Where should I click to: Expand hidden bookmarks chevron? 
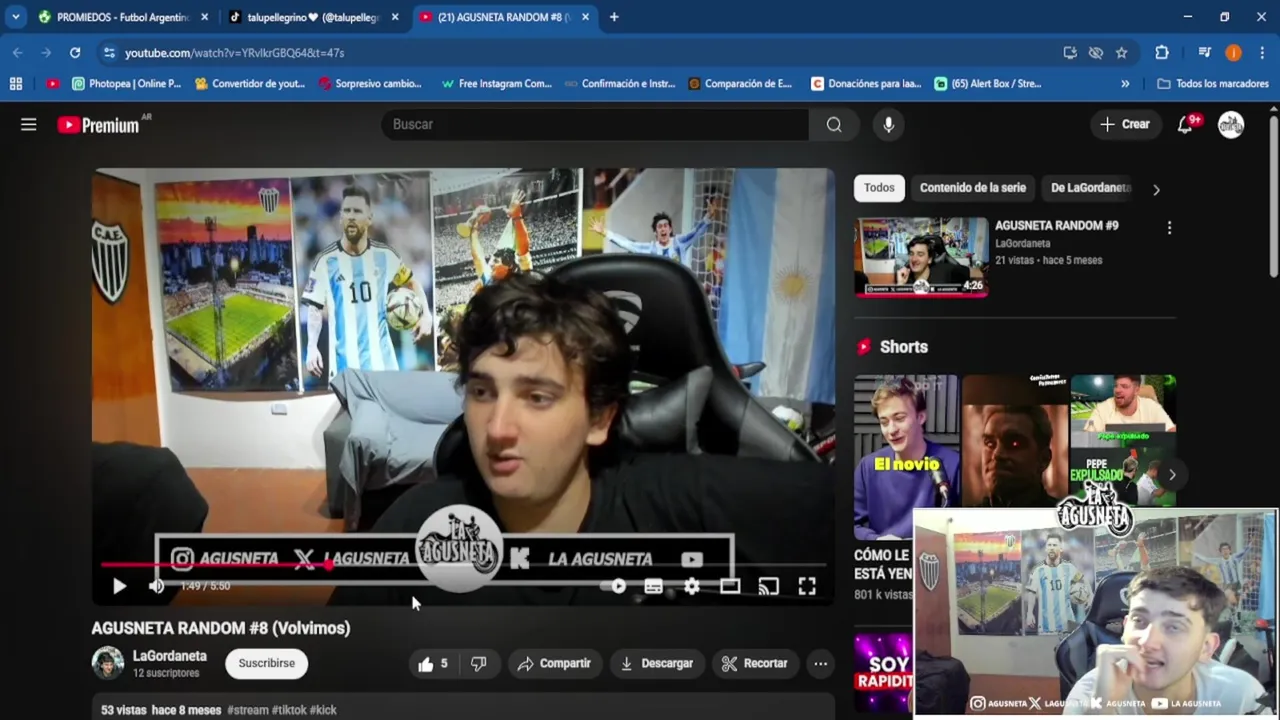coord(1125,84)
